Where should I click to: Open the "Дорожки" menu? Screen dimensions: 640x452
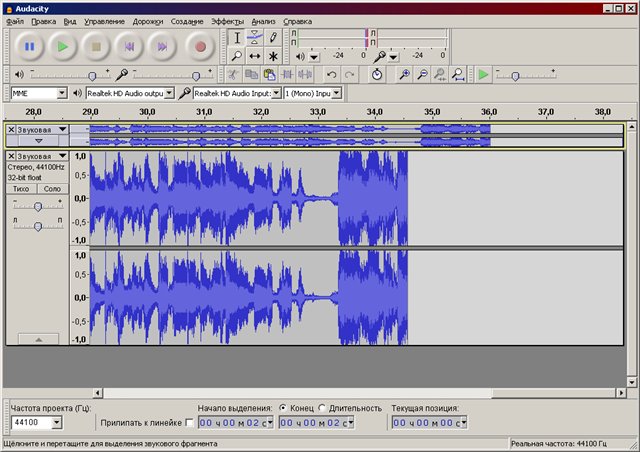[147, 21]
